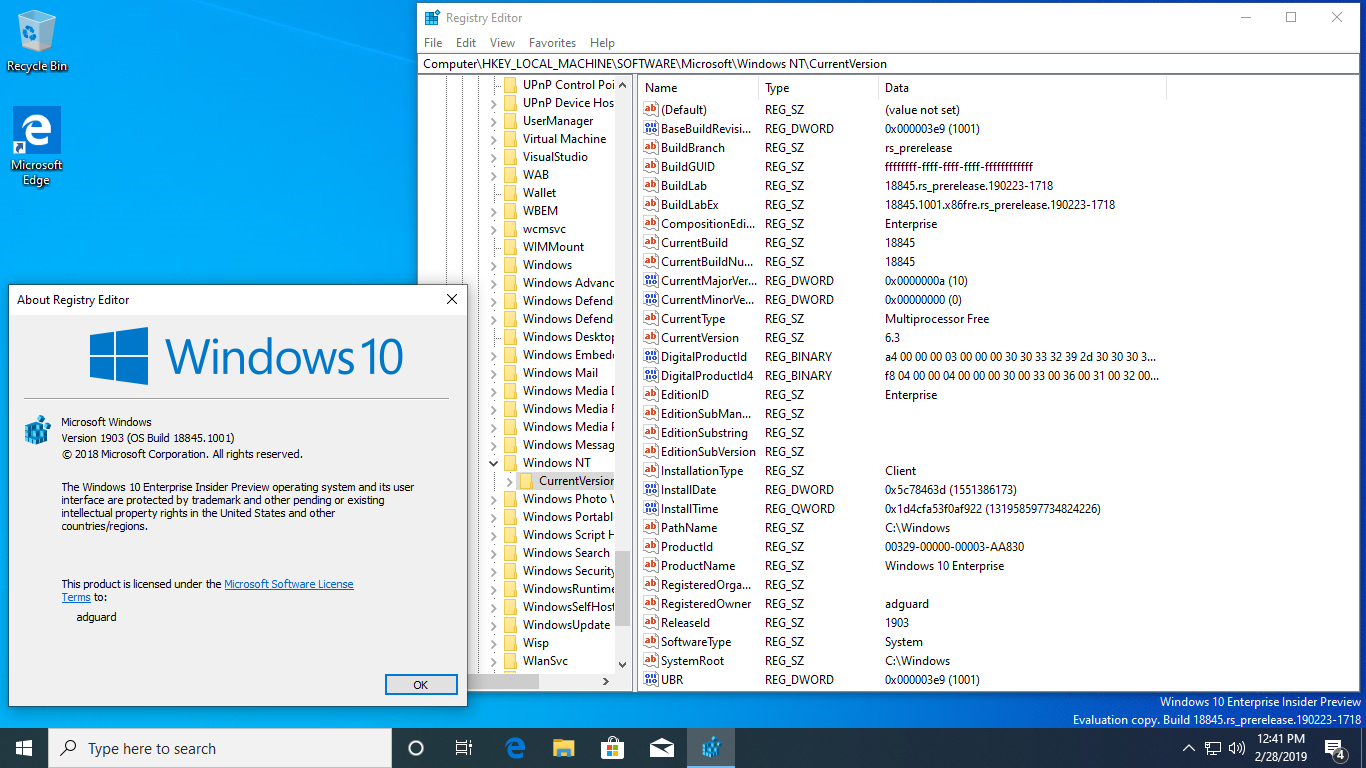The width and height of the screenshot is (1366, 768).
Task: Click the CurrentMajorVersion value icon
Action: pos(651,280)
